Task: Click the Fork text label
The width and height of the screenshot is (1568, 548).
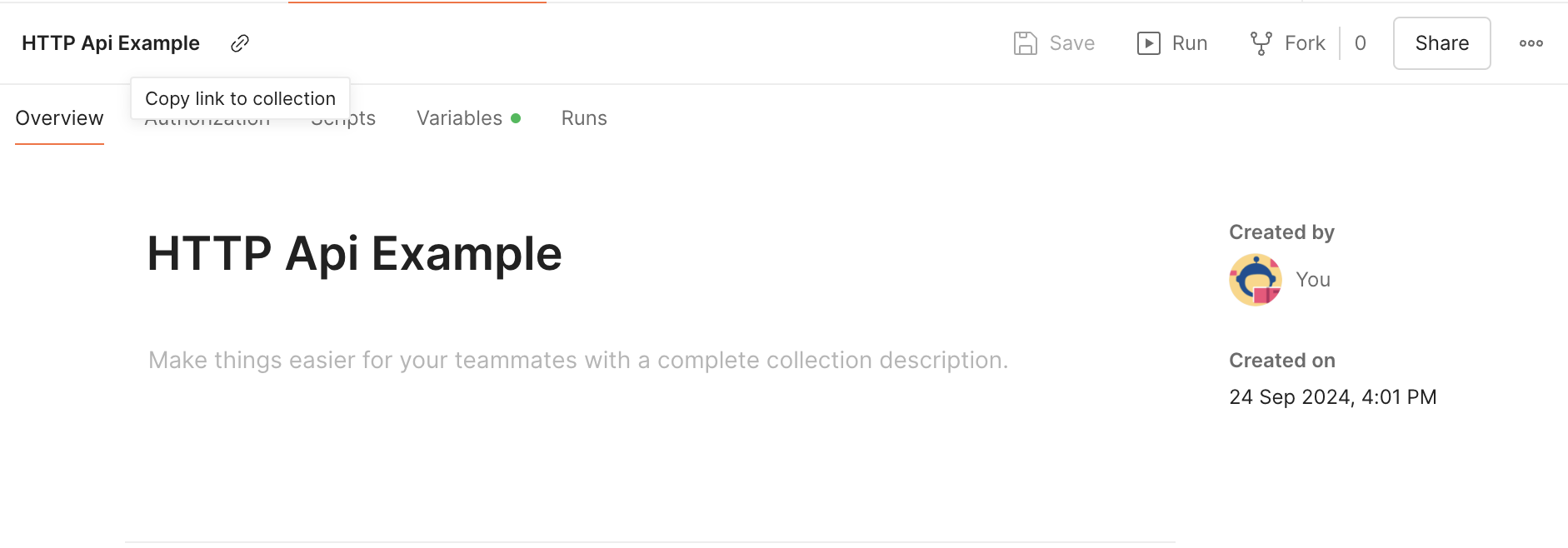Action: [x=1305, y=43]
